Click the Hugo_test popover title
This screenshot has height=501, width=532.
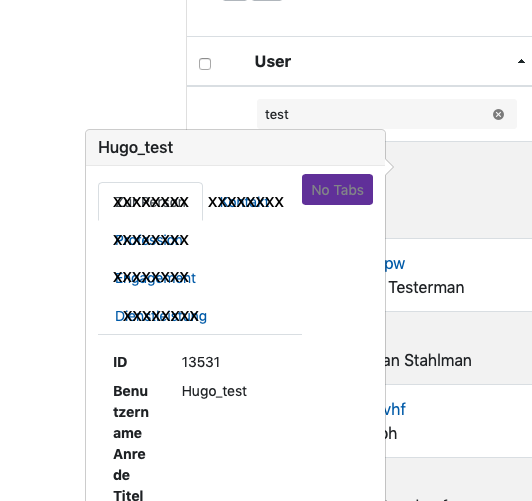click(x=135, y=148)
